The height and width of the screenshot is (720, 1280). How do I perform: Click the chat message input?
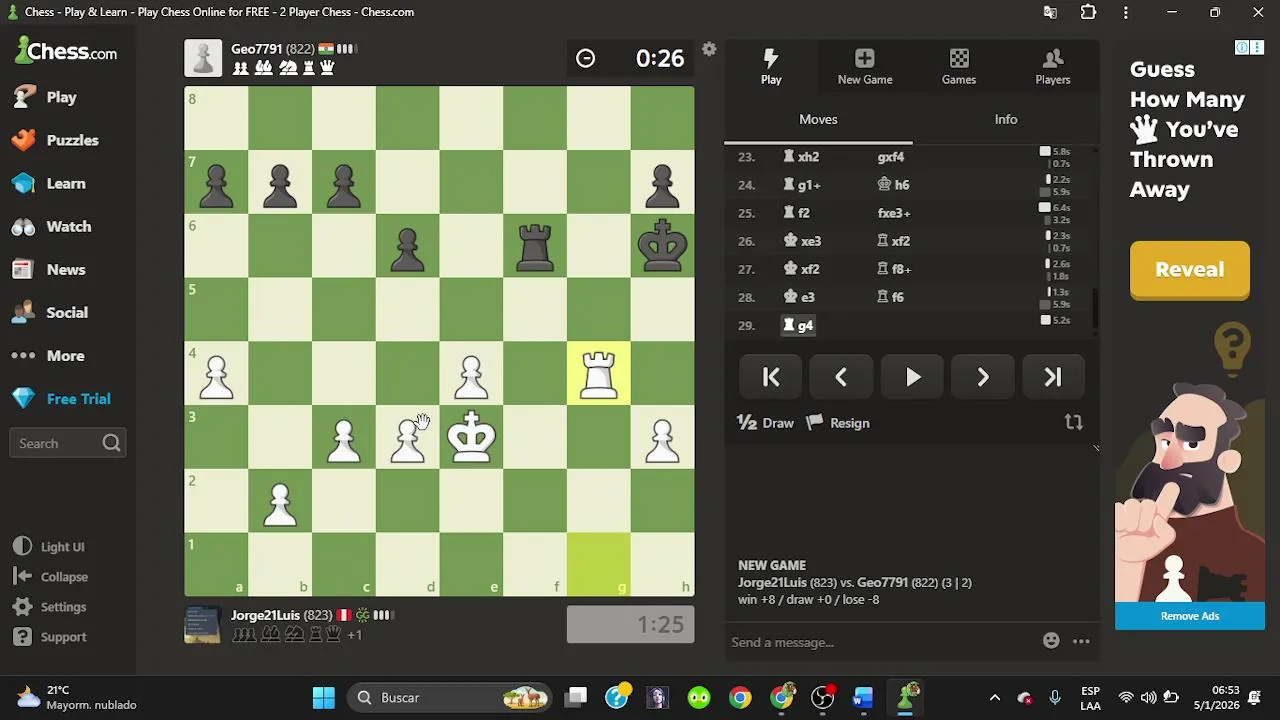click(880, 642)
